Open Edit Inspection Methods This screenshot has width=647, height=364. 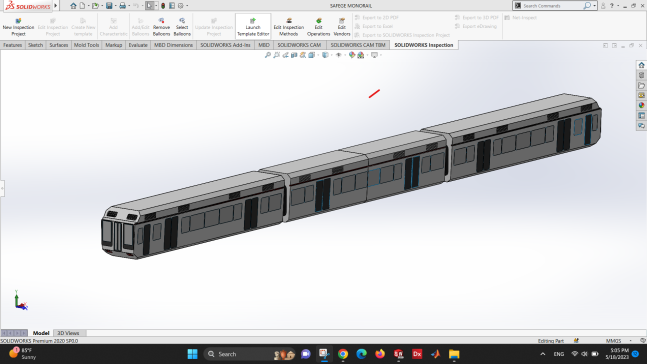pos(288,27)
